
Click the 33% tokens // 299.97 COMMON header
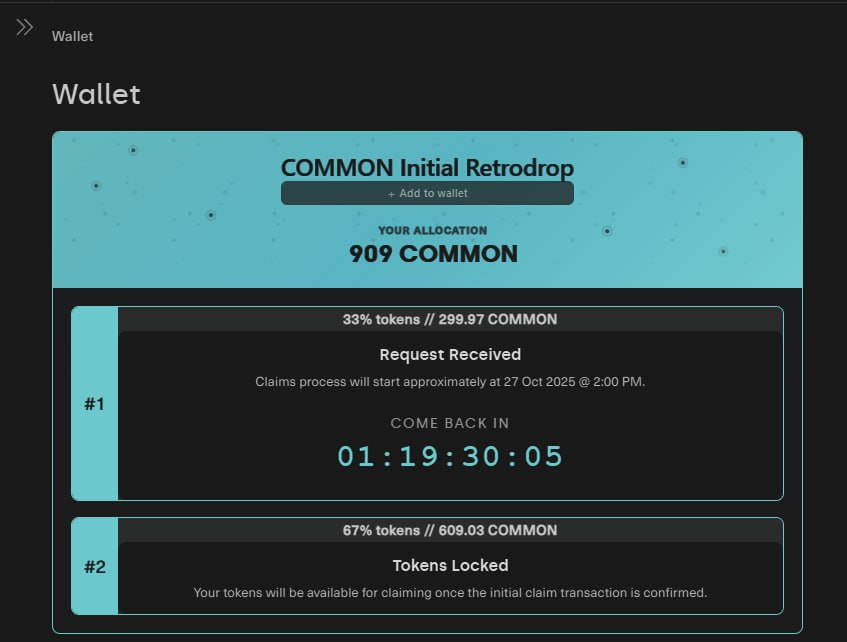click(x=450, y=319)
